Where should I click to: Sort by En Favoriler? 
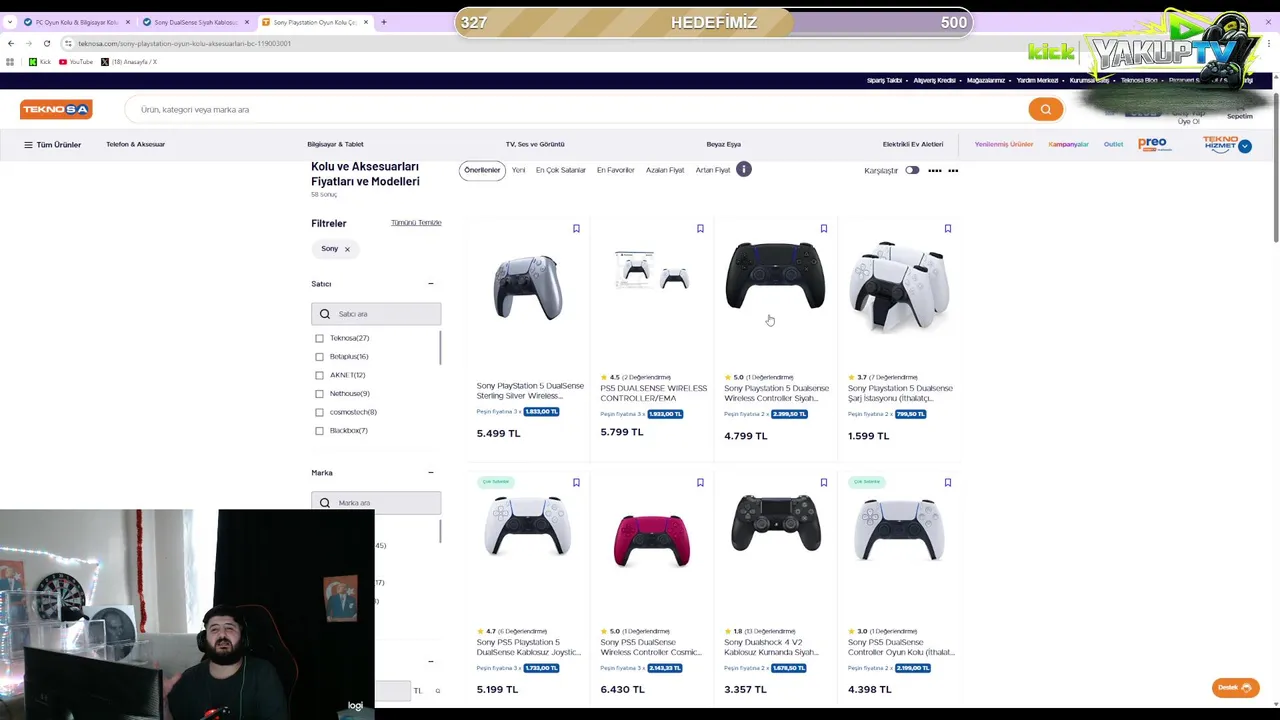[616, 170]
